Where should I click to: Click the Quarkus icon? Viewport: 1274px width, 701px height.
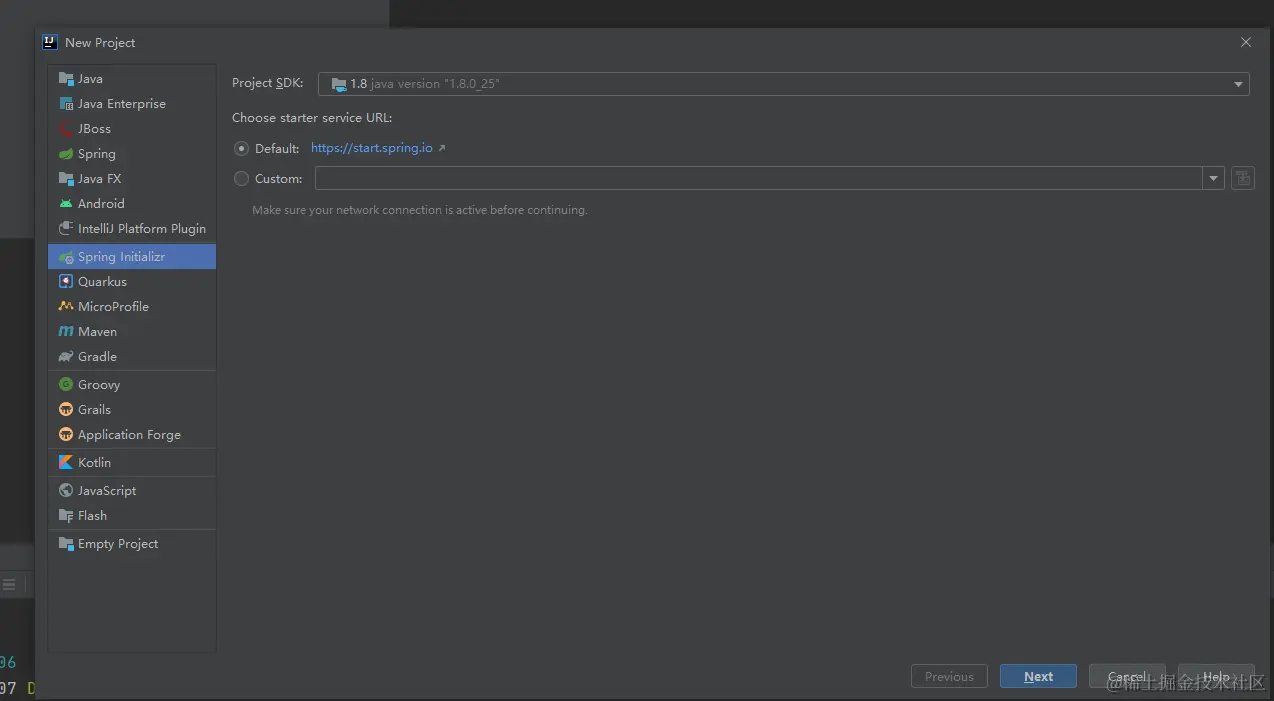coord(66,282)
